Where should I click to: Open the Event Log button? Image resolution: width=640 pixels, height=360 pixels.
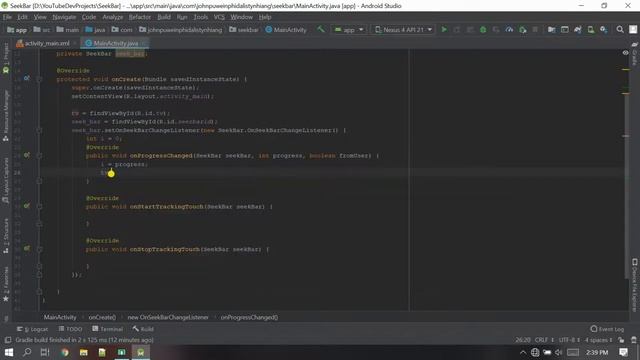[607, 329]
